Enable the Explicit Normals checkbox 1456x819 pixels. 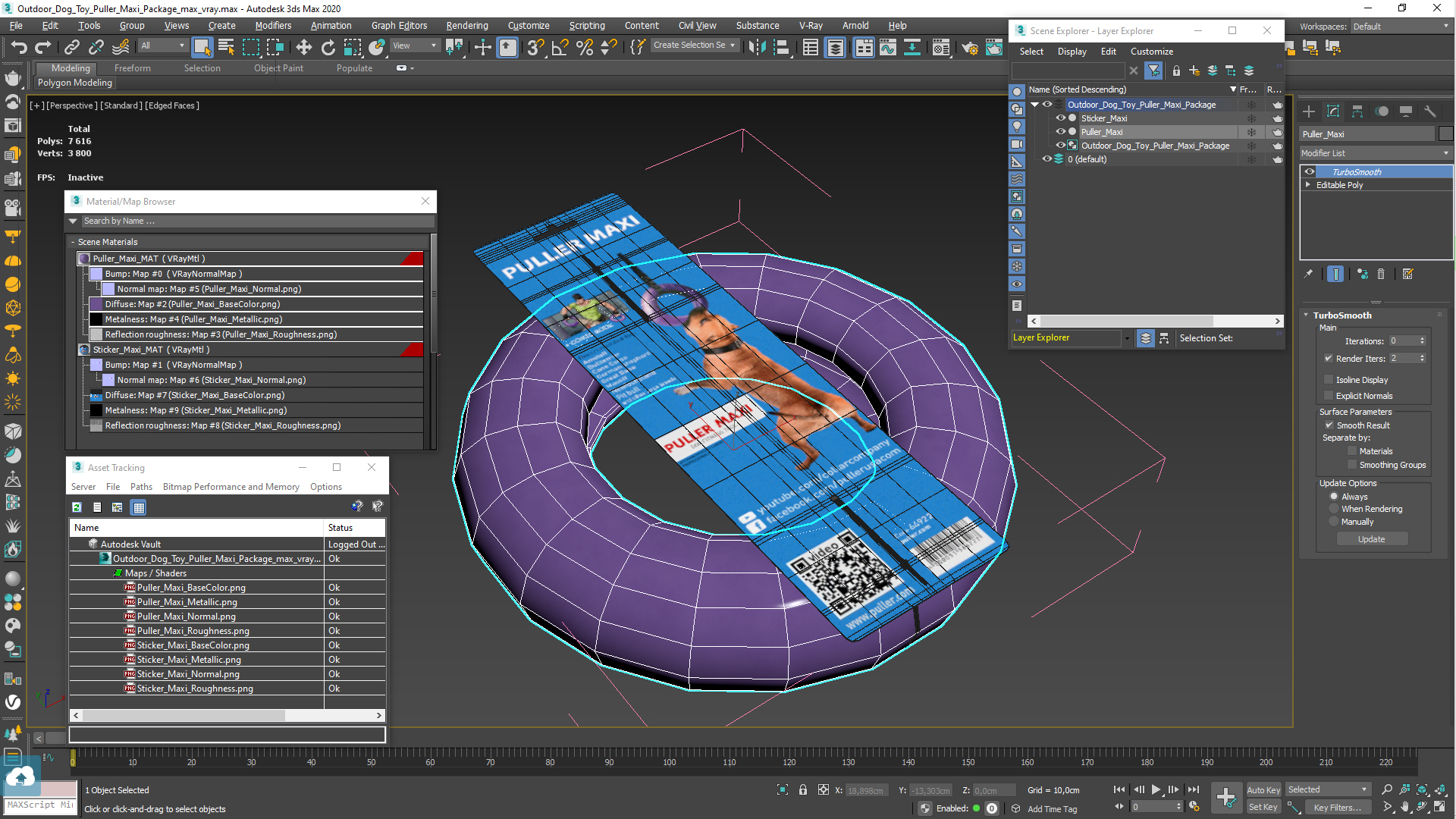click(1328, 395)
